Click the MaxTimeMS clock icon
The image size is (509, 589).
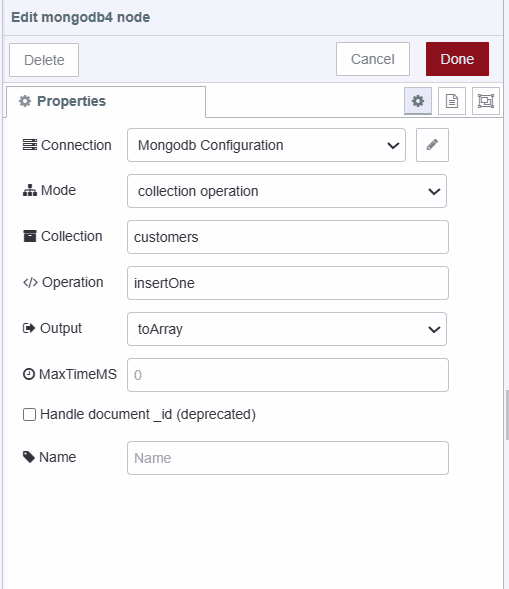coord(29,374)
